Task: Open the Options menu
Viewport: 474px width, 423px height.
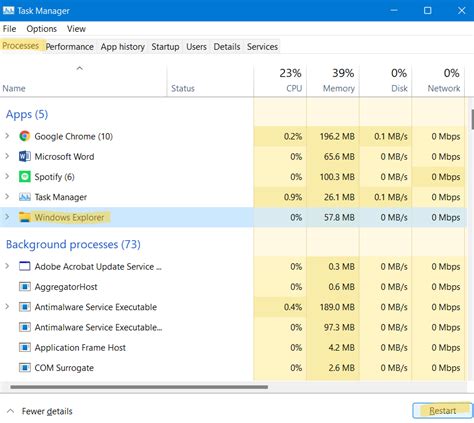Action: coord(42,29)
